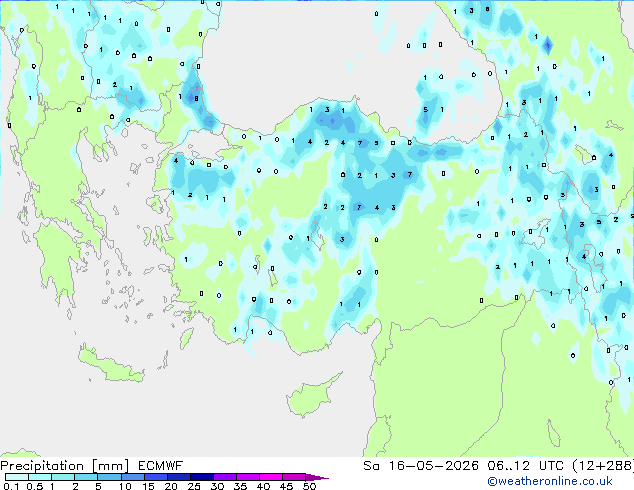The image size is (634, 490).
Task: Click the over-50 arrow tip of legend
Action: point(317,477)
